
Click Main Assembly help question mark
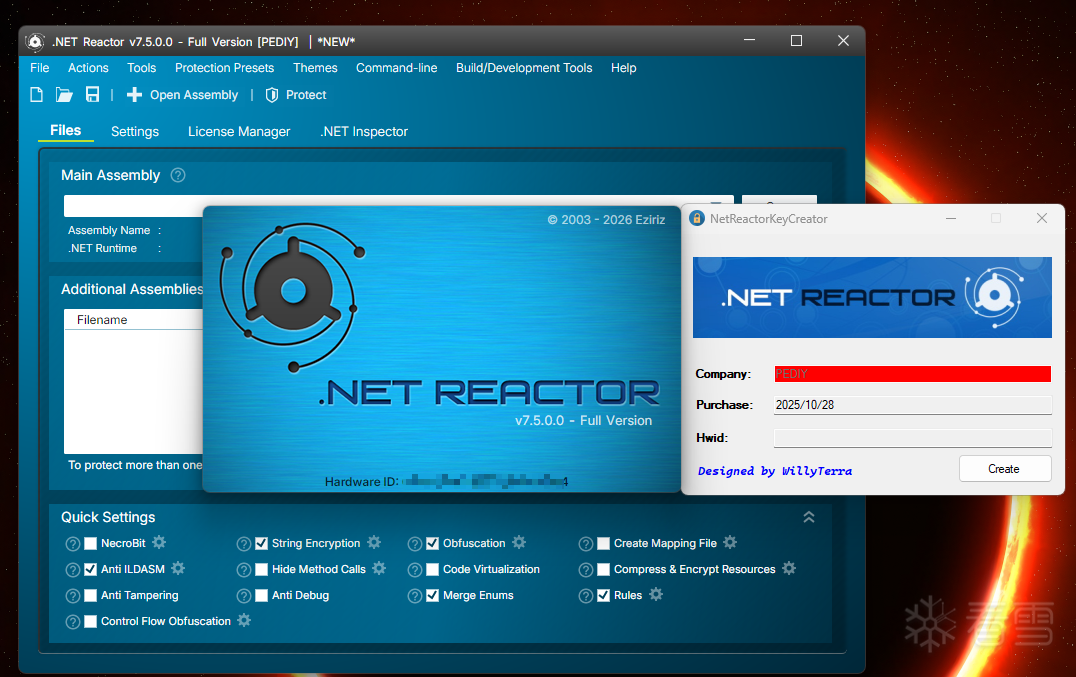click(x=177, y=175)
